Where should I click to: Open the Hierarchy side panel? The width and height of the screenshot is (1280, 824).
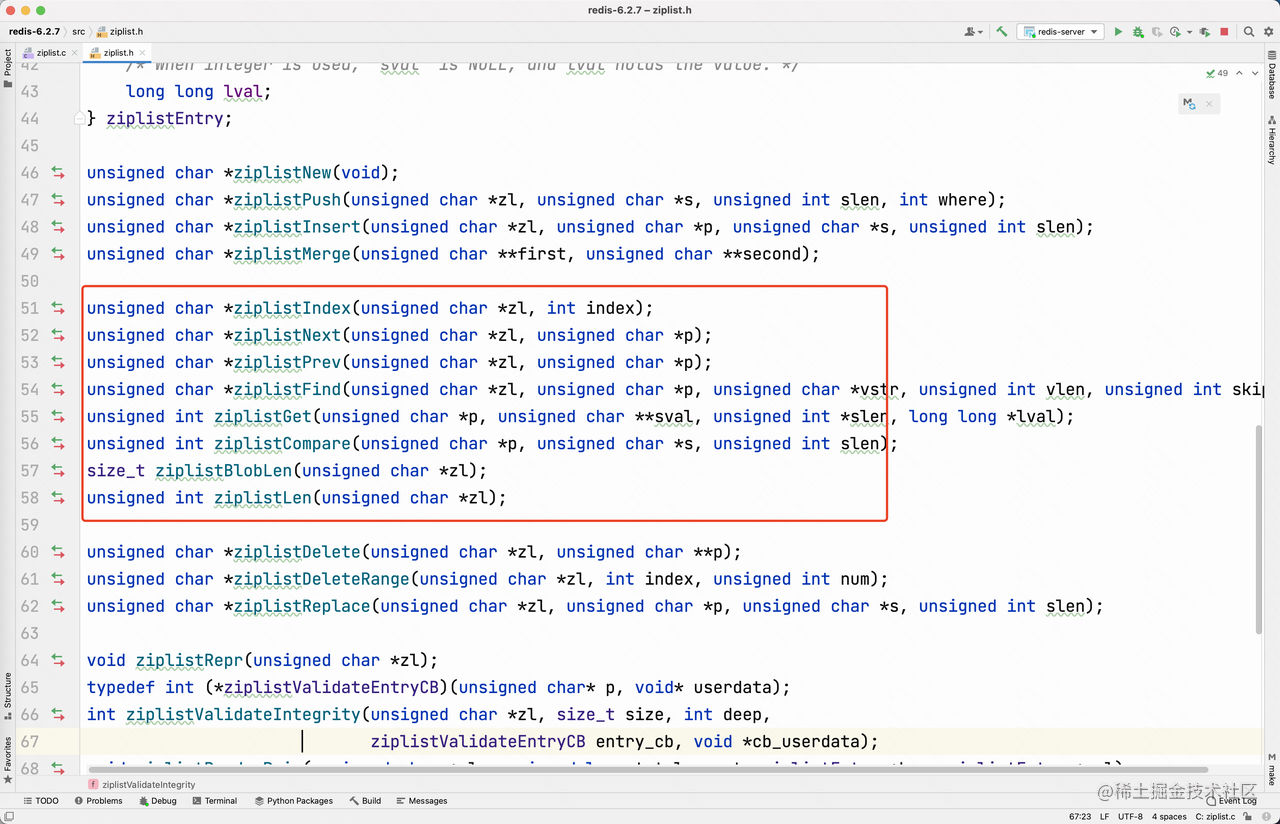point(1272,141)
